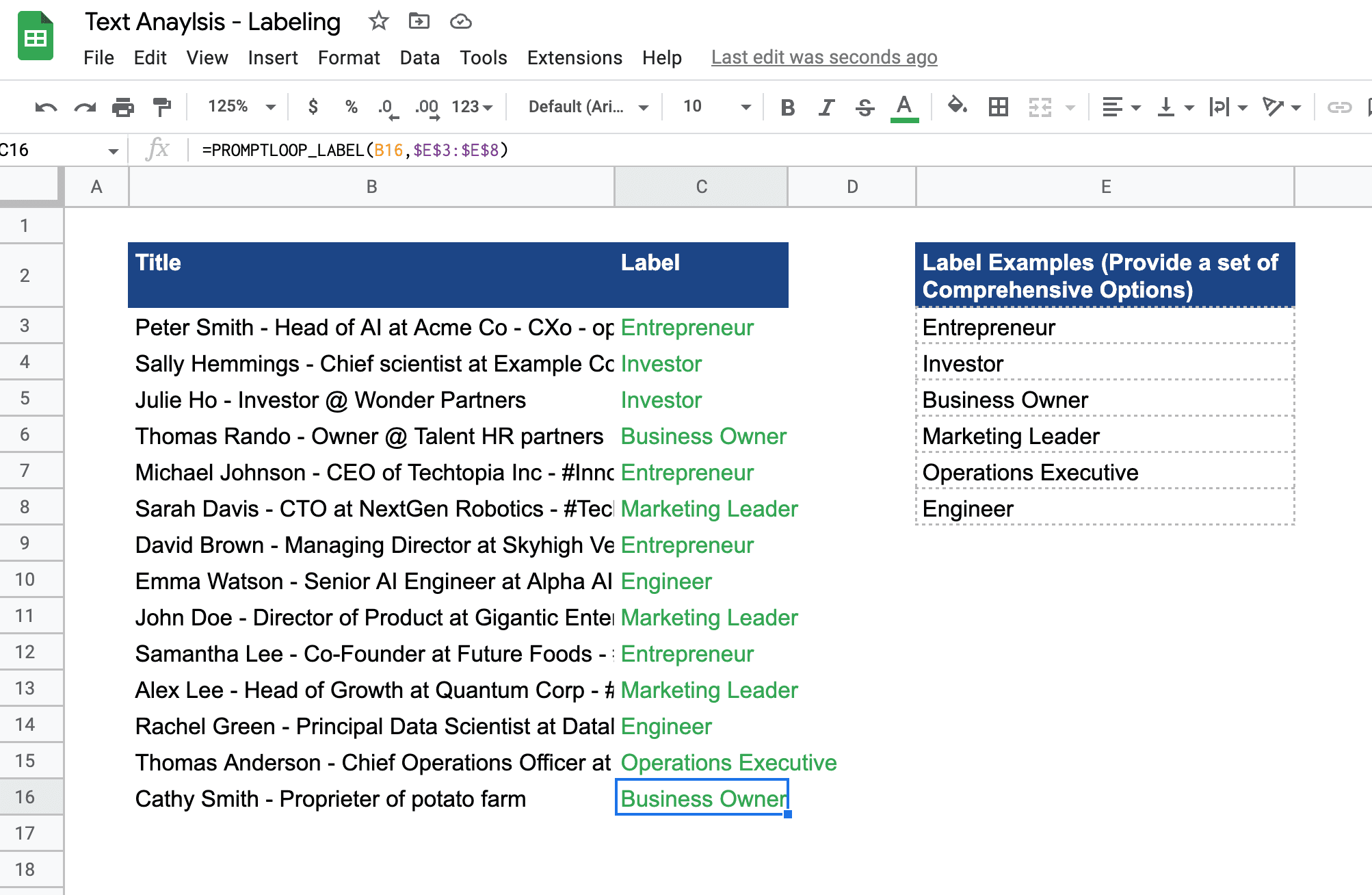Apply currency format icon
1372x895 pixels.
click(313, 107)
